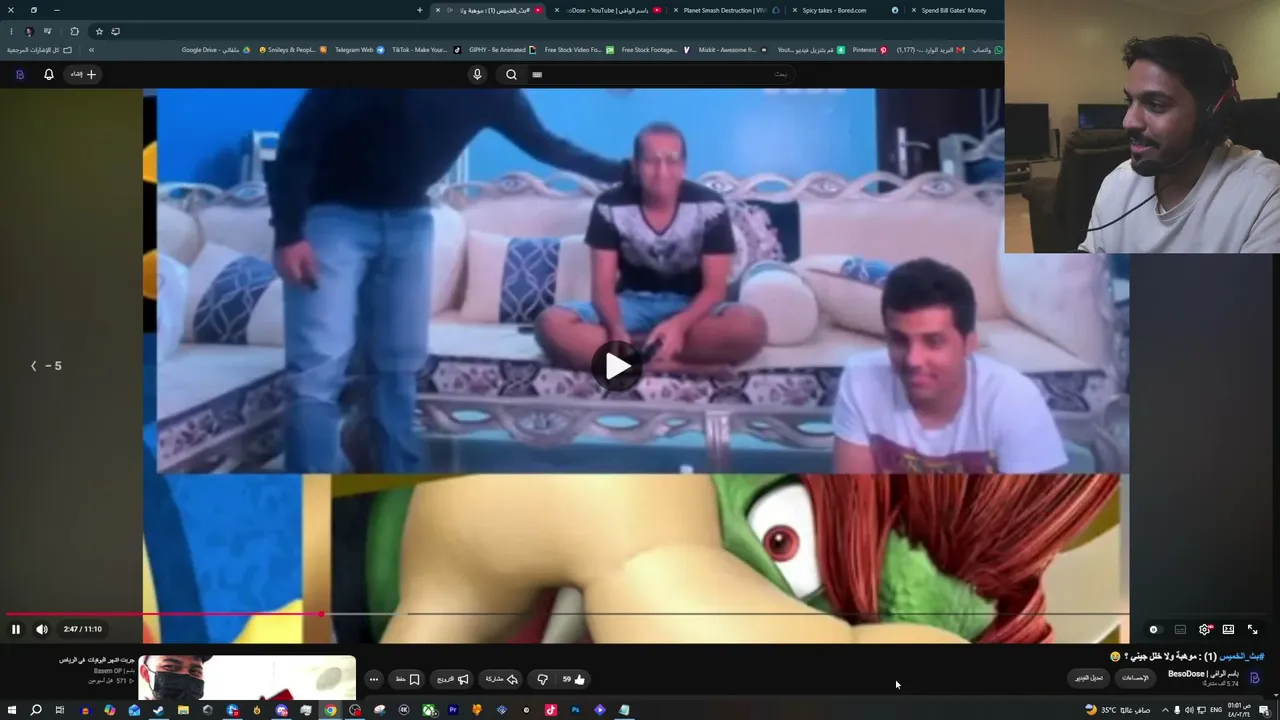
Task: Save video to playlist bookmark button
Action: [x=408, y=679]
